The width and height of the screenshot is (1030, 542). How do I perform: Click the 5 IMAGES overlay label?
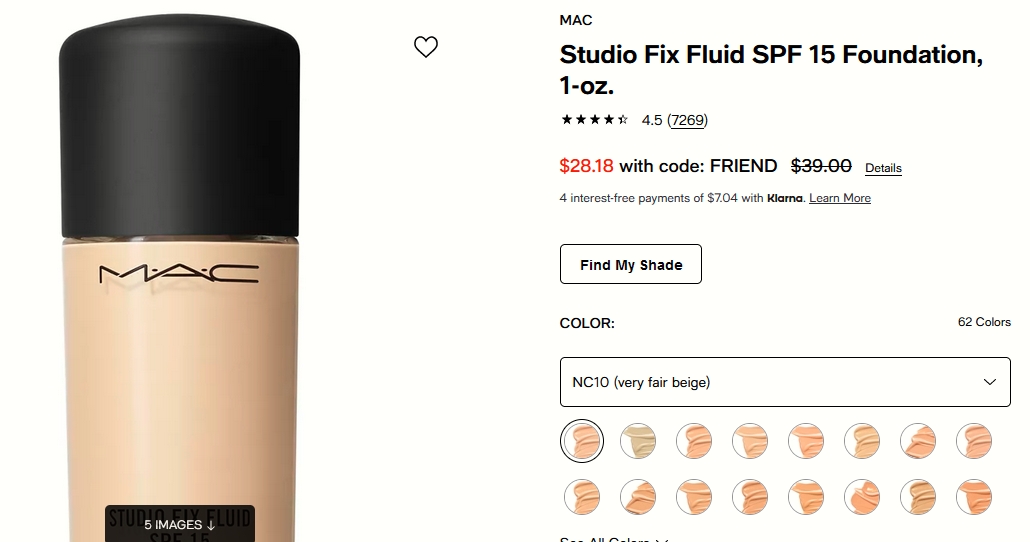coord(179,524)
